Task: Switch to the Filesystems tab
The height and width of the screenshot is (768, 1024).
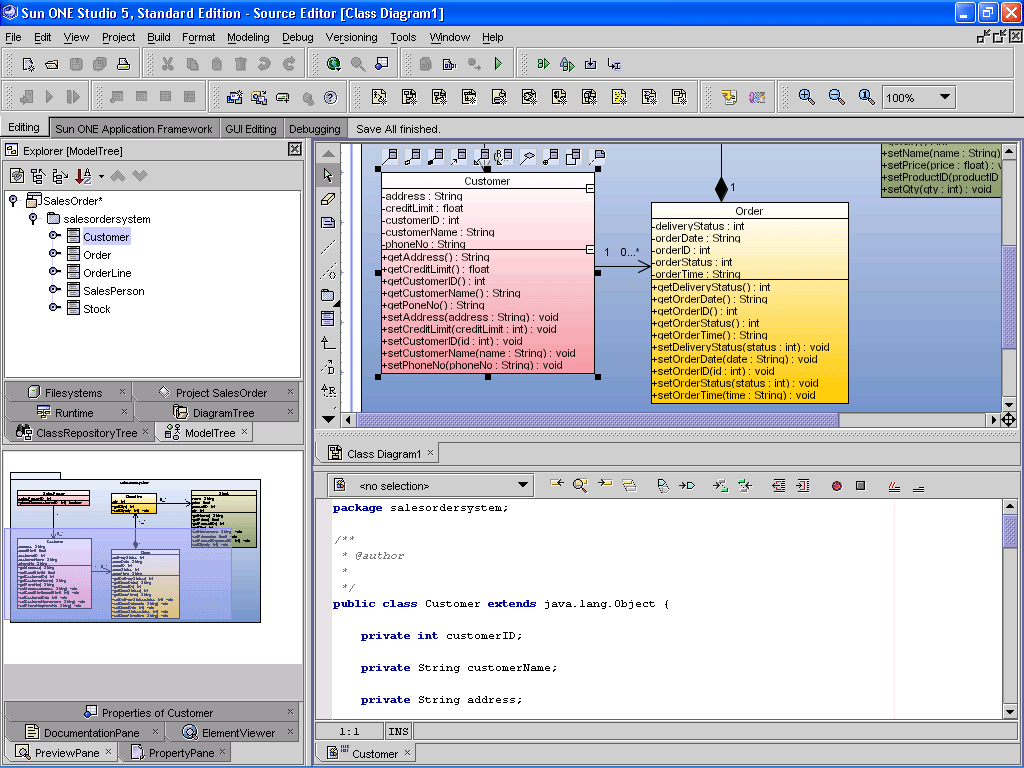Action: pyautogui.click(x=67, y=392)
